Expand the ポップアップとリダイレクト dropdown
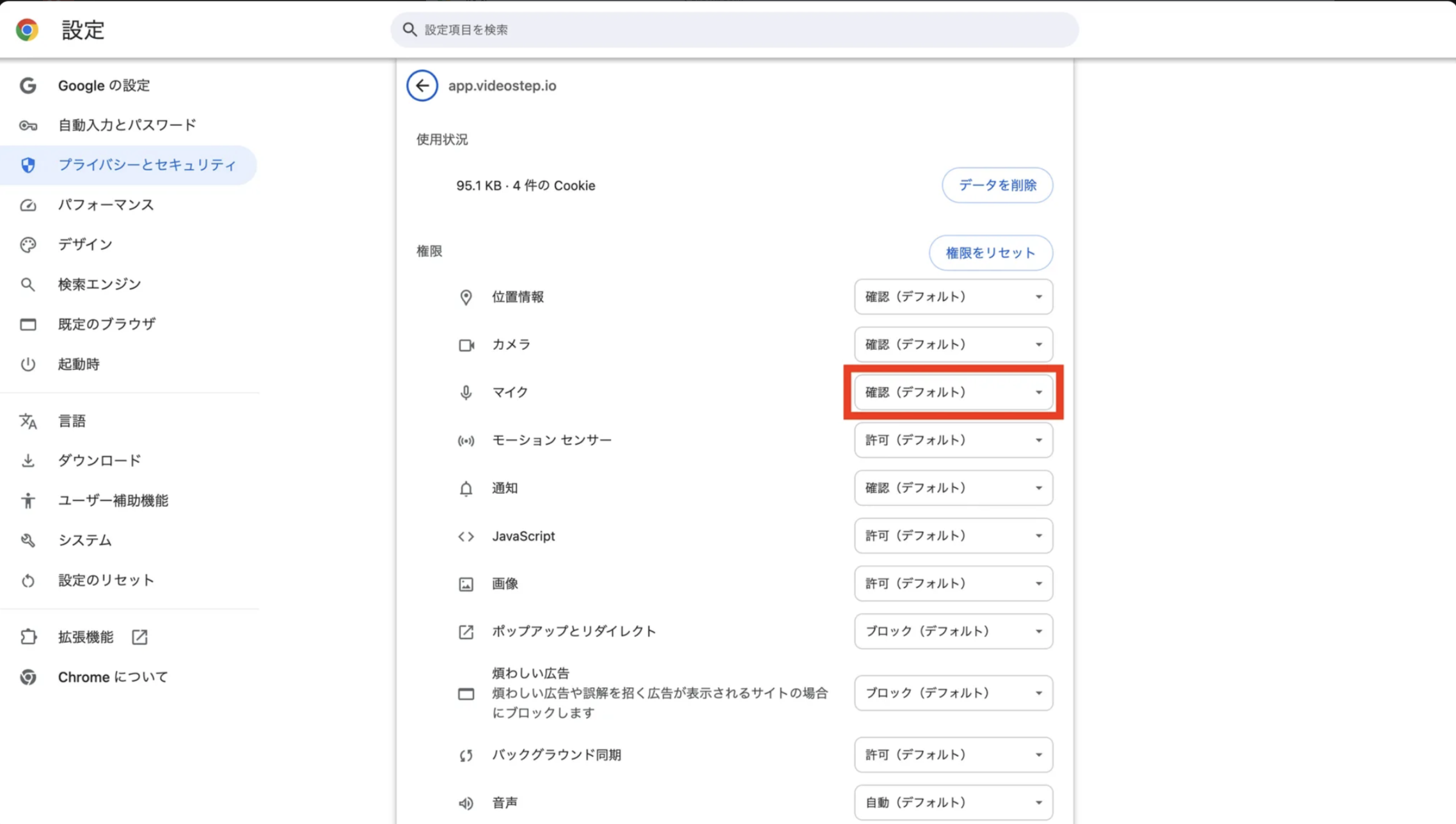Viewport: 1456px width, 824px height. pos(953,631)
